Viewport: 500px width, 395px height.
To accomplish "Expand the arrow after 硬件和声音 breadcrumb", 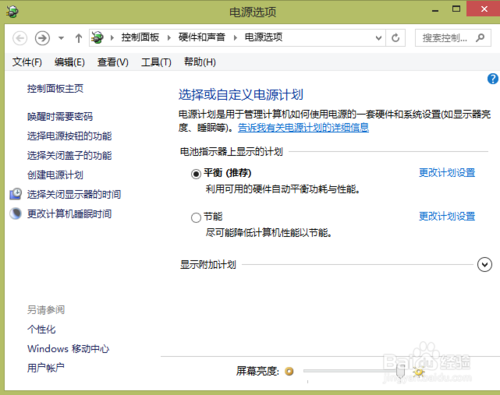I will coord(235,38).
